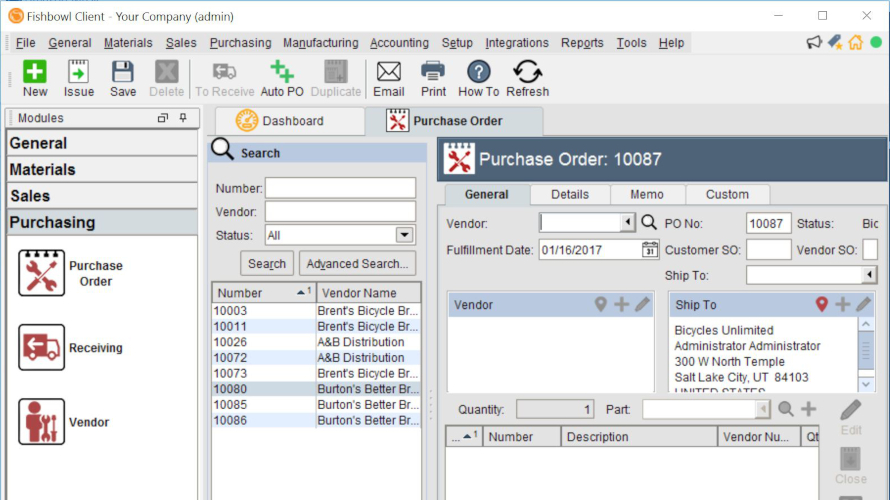Click the Auto PO toolbar icon
This screenshot has height=500, width=890.
click(x=282, y=78)
